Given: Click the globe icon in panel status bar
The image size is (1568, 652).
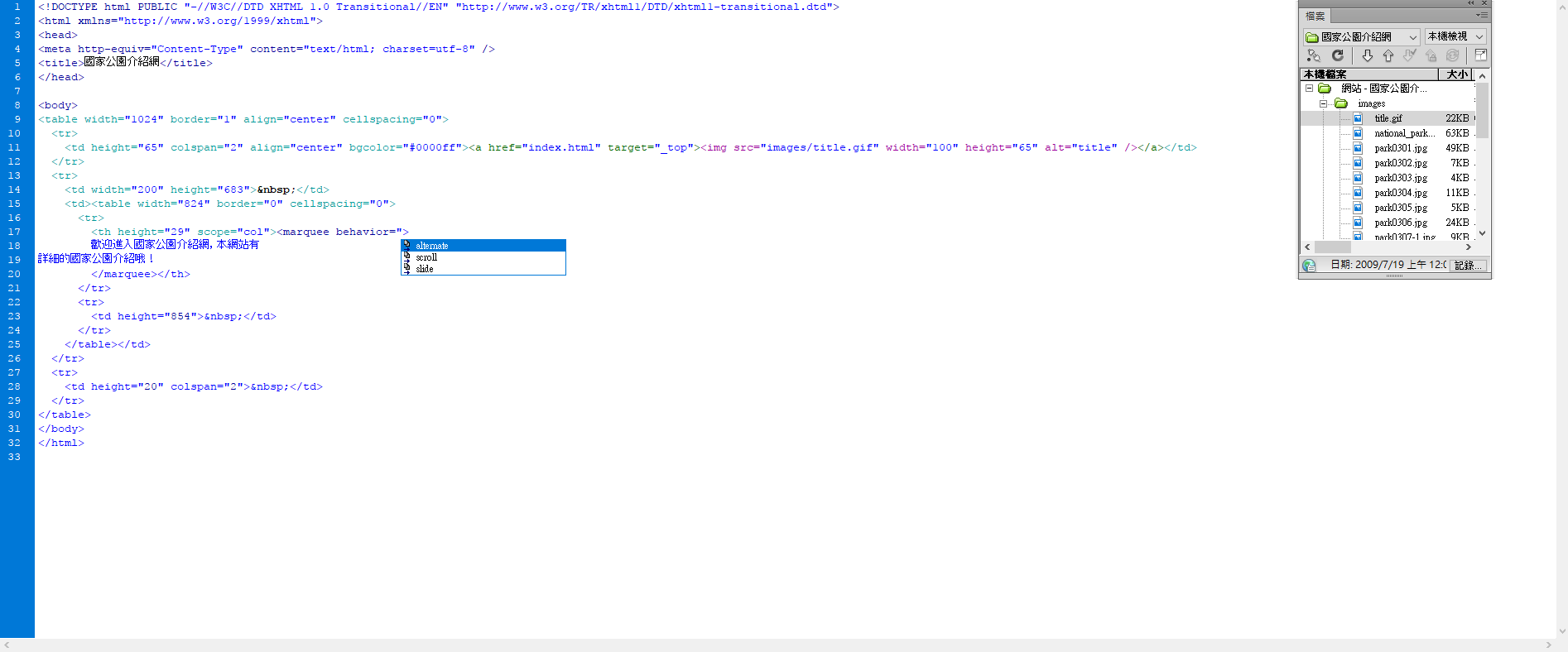Looking at the screenshot, I should pyautogui.click(x=1309, y=266).
